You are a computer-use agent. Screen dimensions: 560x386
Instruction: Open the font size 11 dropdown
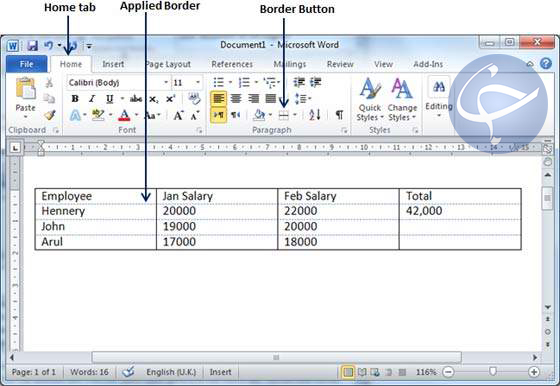(x=198, y=82)
